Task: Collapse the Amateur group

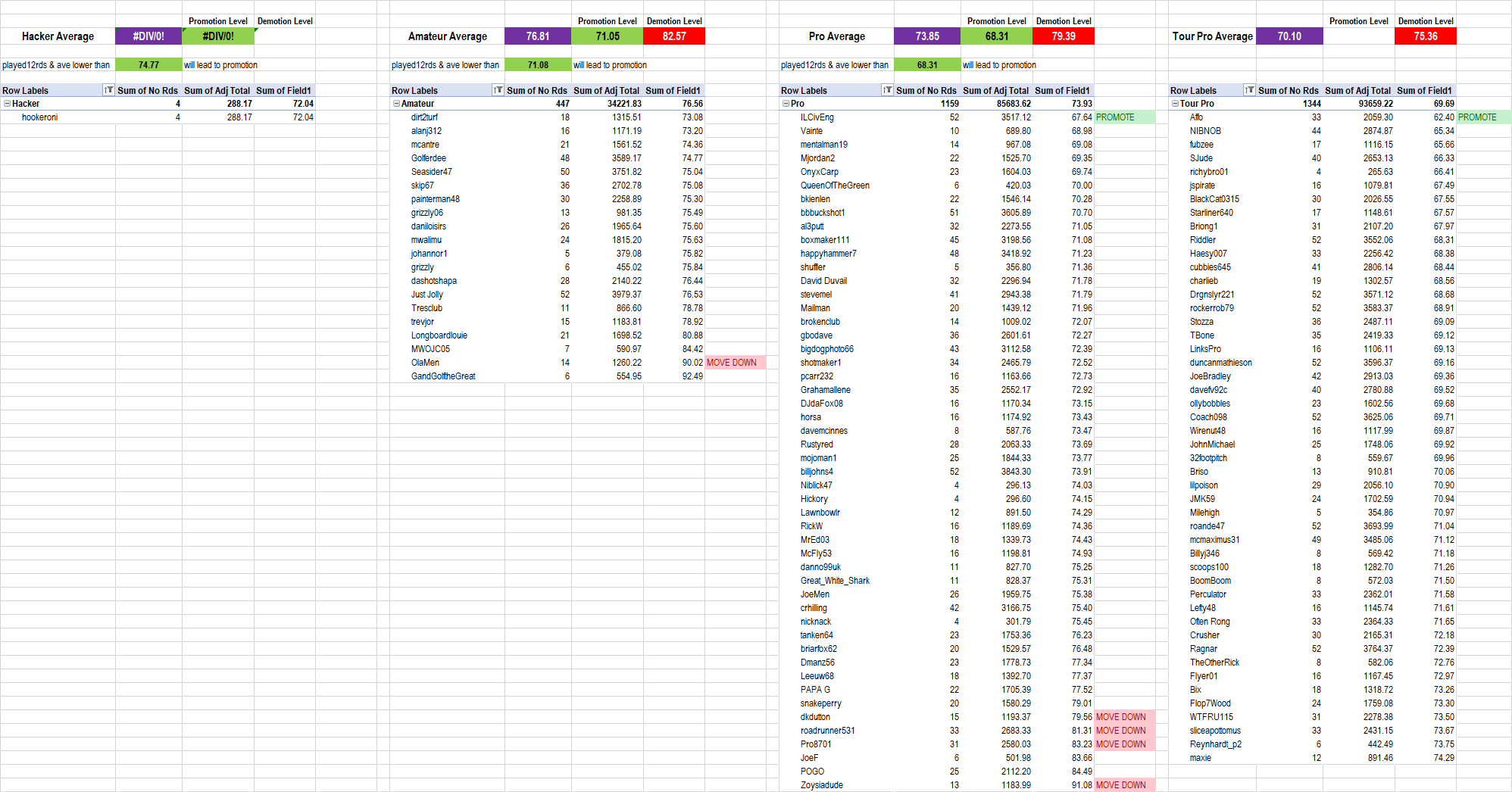Action: [x=396, y=104]
